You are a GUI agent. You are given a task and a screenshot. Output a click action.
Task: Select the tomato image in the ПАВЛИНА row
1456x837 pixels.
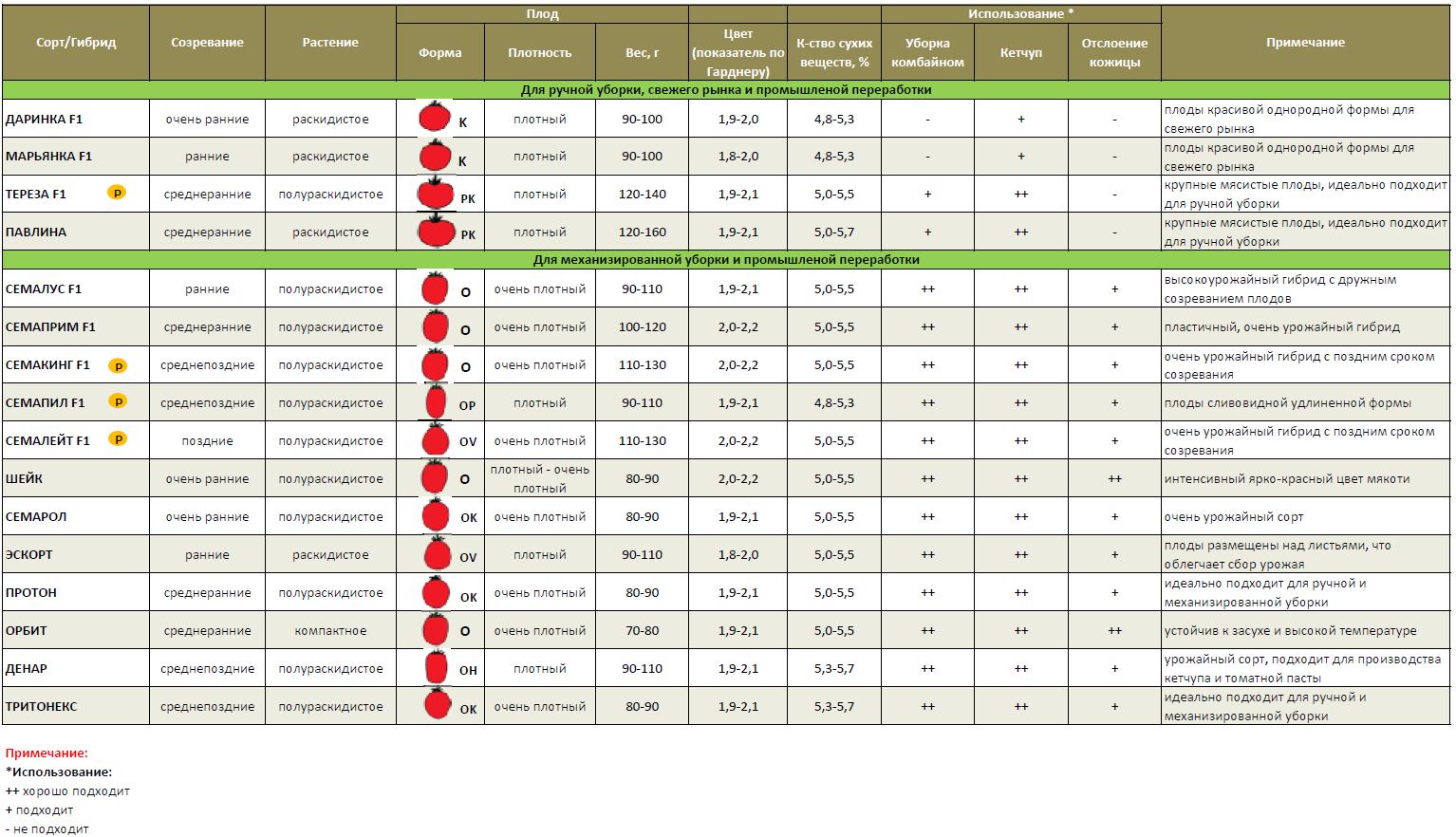(x=437, y=231)
